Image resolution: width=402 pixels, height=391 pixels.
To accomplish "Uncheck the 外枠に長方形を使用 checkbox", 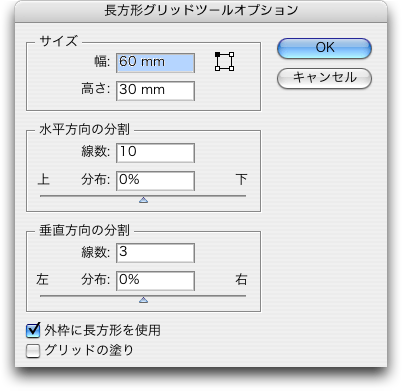I will click(33, 330).
